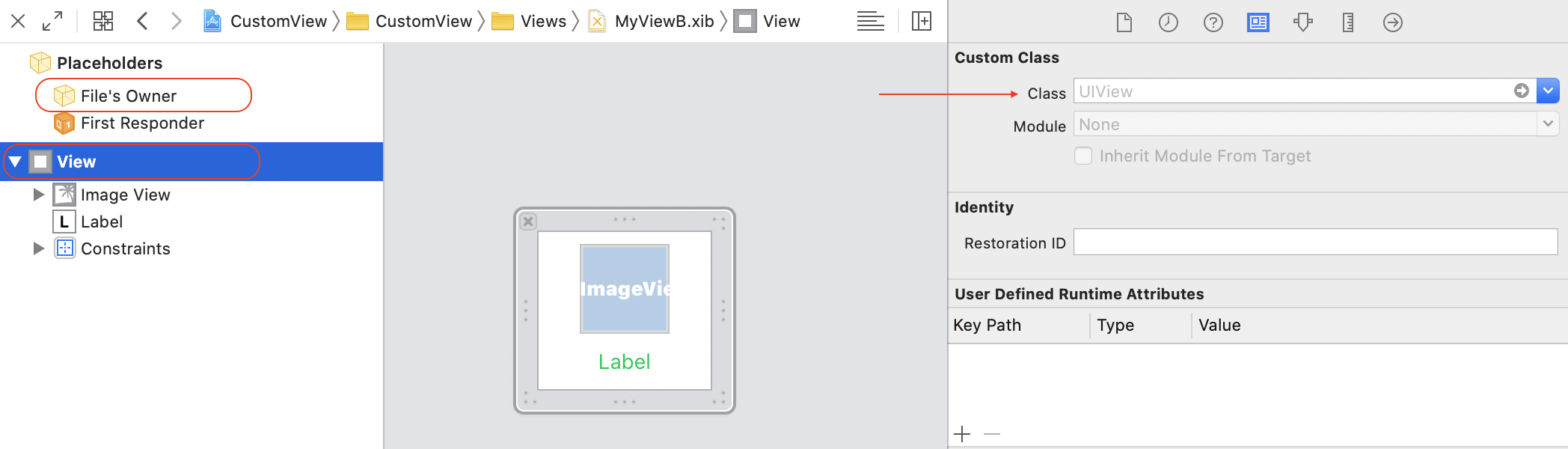Image resolution: width=1568 pixels, height=449 pixels.
Task: Select Constraints in the outline
Action: click(126, 248)
